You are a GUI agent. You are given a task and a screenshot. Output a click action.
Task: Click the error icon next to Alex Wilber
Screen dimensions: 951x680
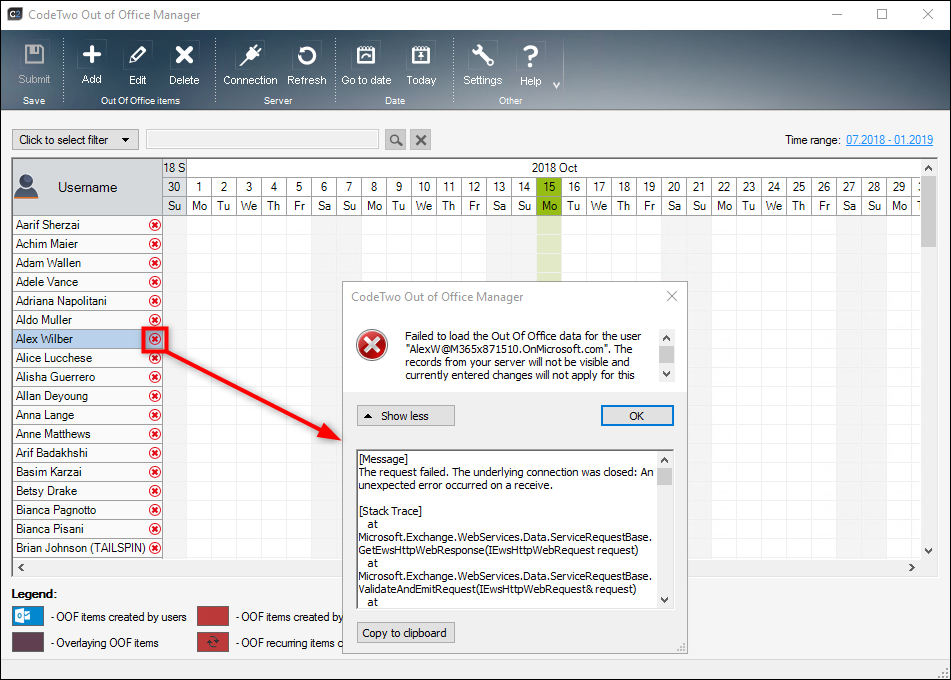pos(155,339)
